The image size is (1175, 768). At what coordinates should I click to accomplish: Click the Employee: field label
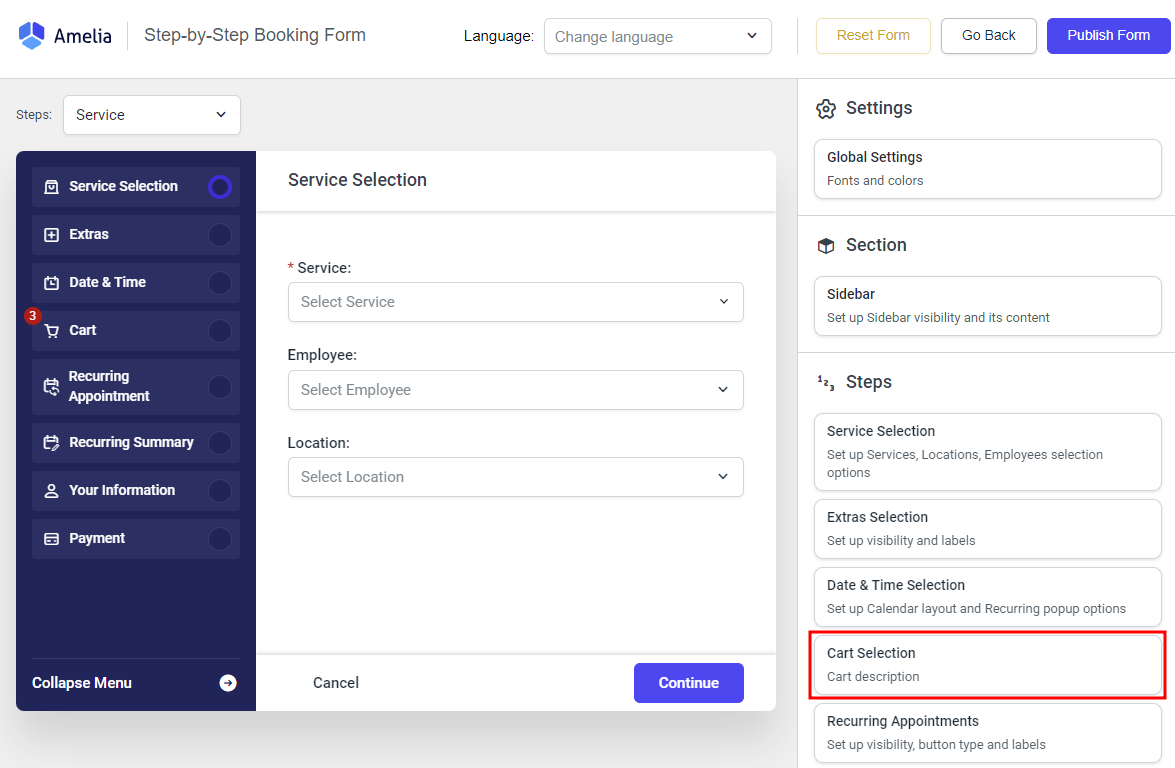click(x=322, y=355)
